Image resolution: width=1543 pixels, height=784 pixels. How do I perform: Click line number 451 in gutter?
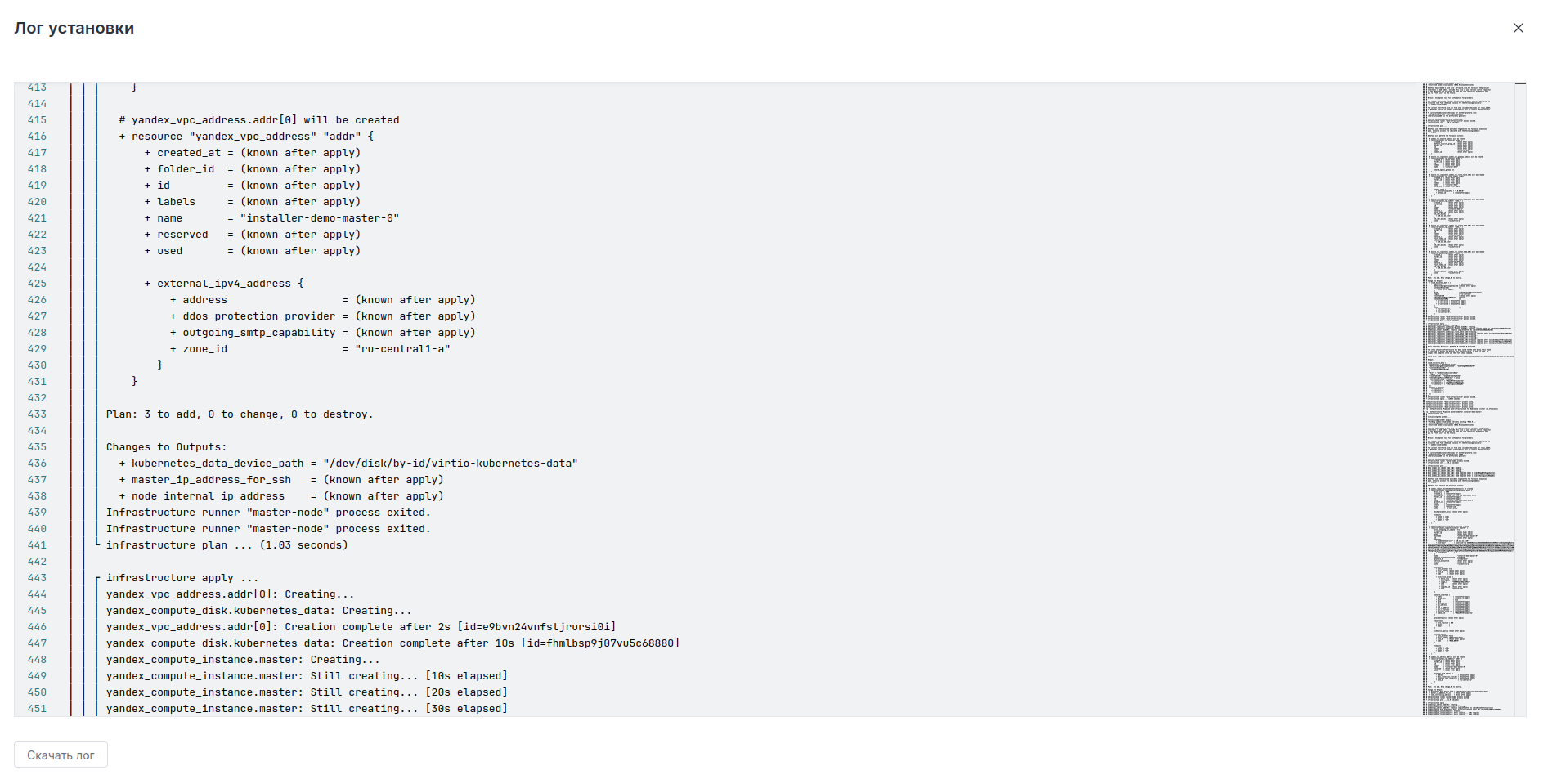tap(37, 709)
